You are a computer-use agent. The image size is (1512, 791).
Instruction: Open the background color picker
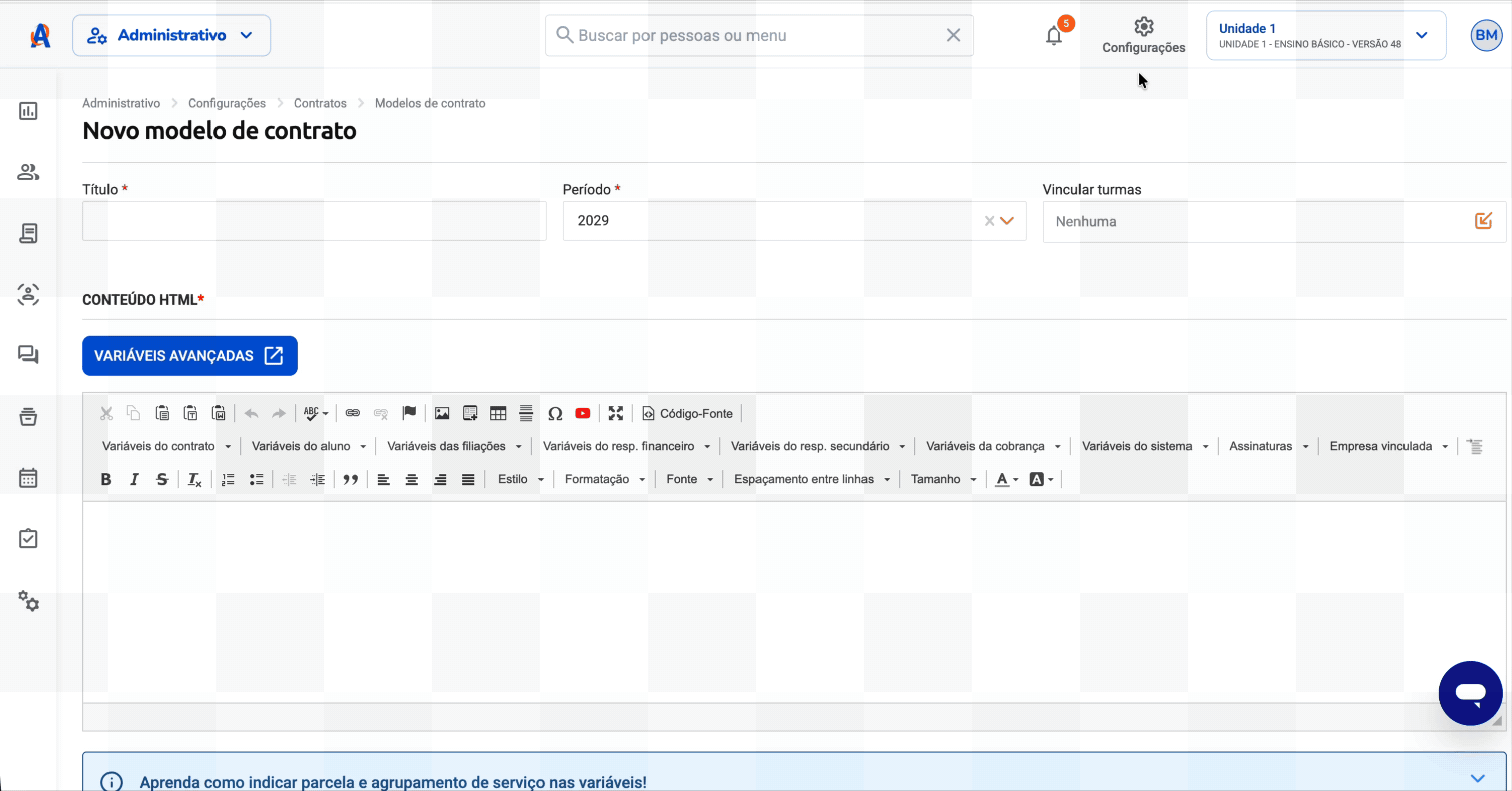point(1041,480)
